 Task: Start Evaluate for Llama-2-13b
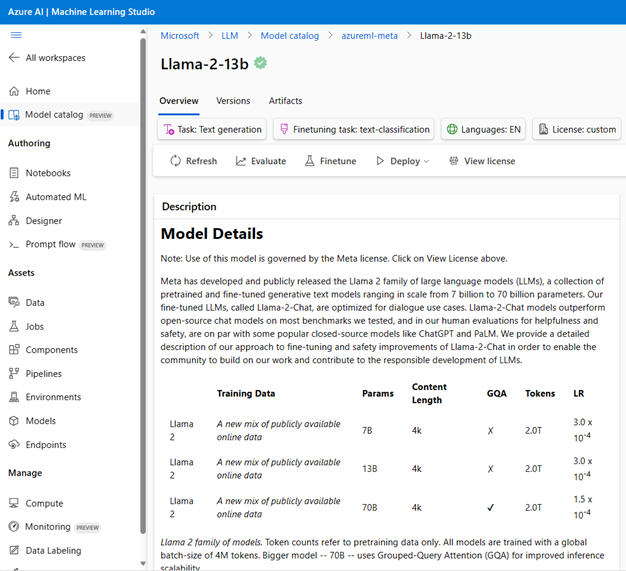click(x=261, y=161)
